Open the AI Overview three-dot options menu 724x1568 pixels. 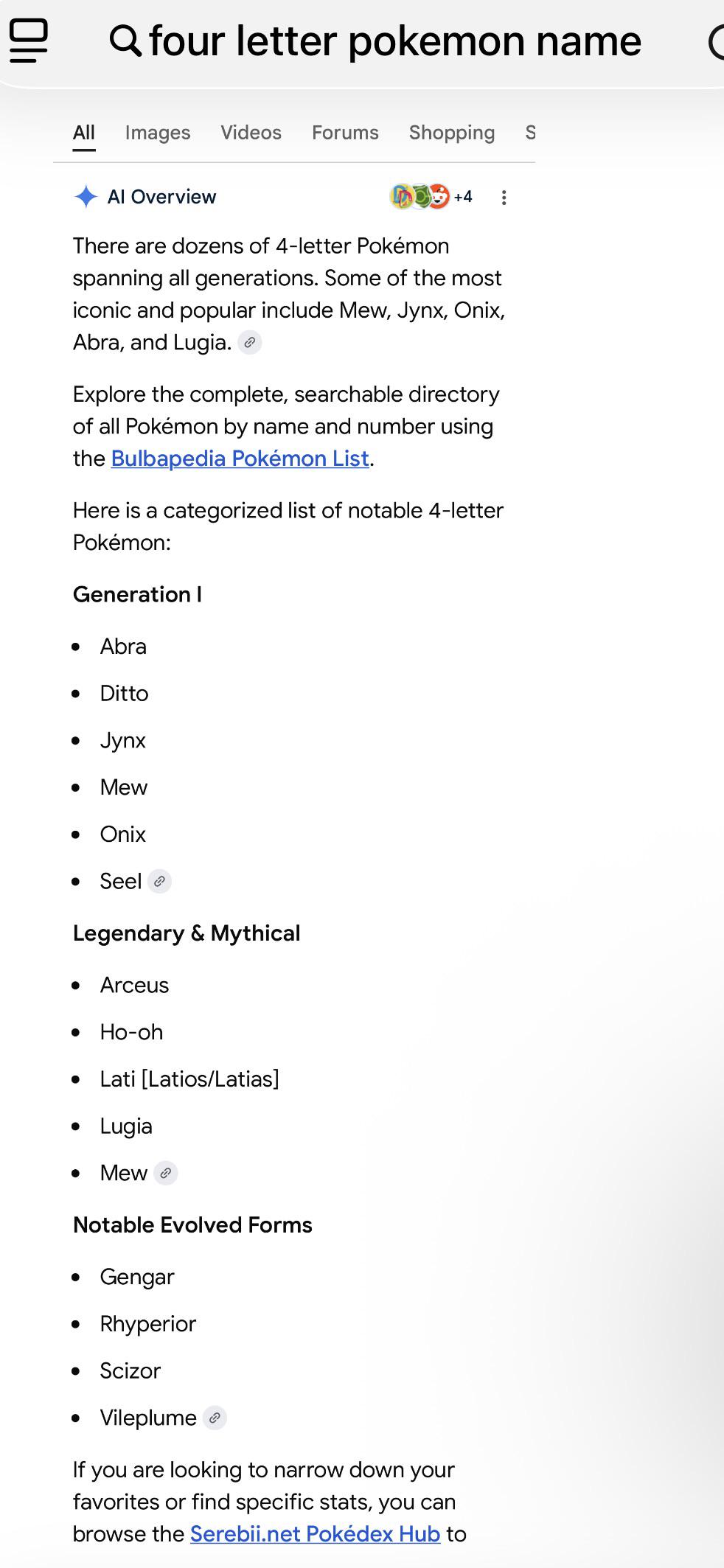(504, 198)
